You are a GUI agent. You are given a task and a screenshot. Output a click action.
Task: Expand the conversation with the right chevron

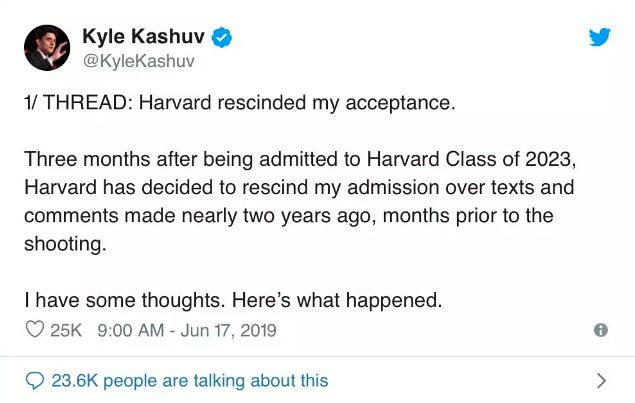click(x=600, y=380)
